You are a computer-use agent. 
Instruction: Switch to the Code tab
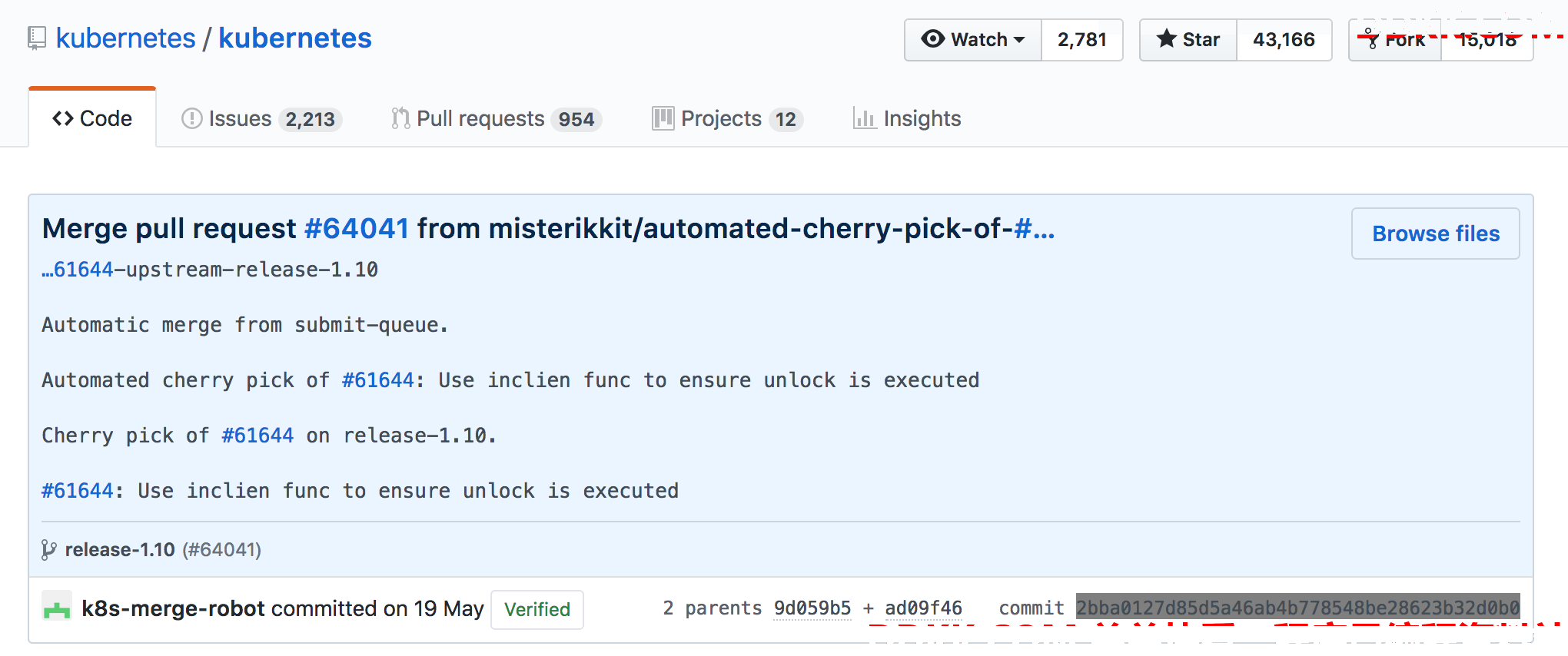tap(92, 118)
